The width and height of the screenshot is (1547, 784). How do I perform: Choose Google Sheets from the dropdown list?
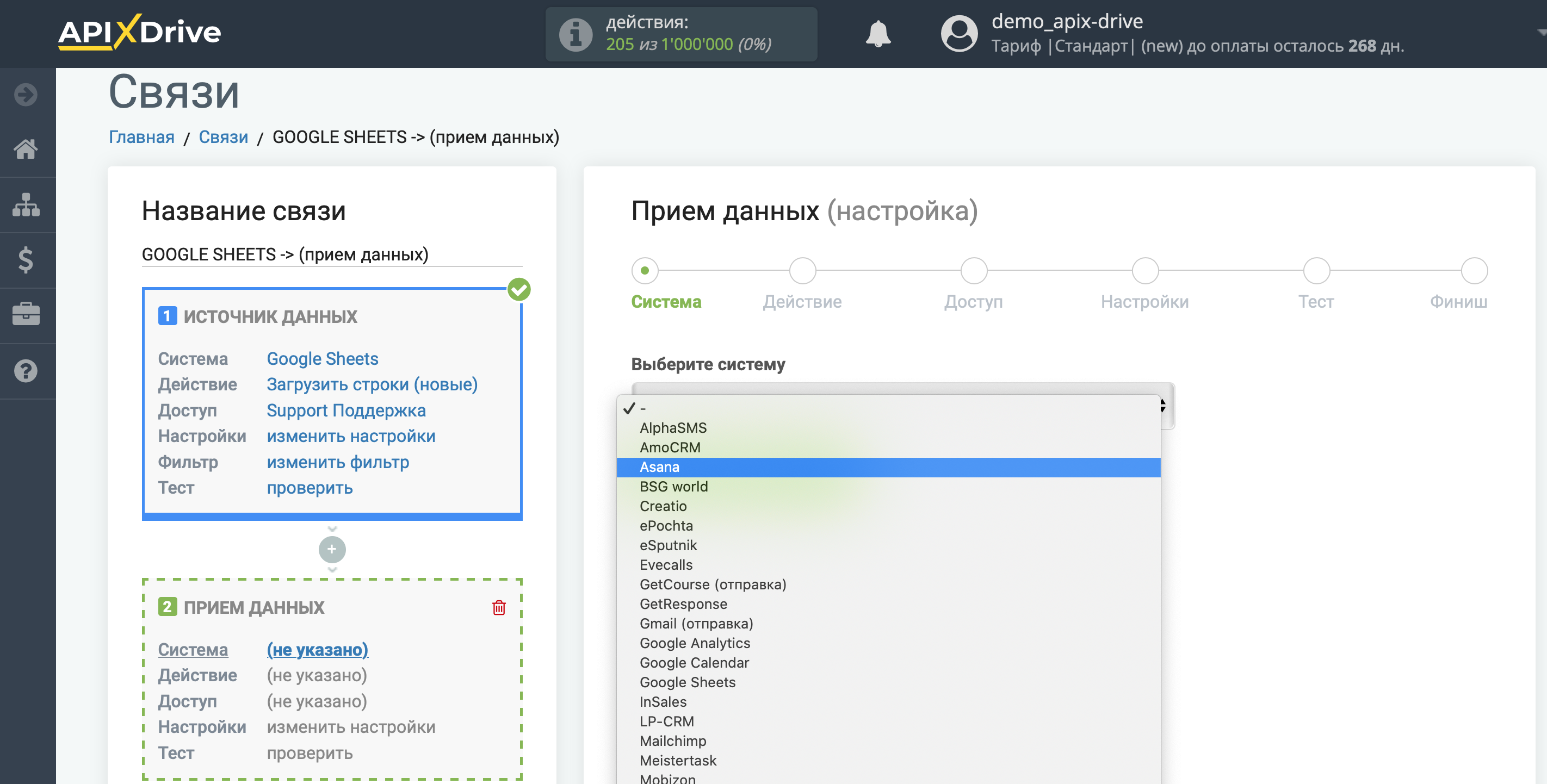pos(888,682)
